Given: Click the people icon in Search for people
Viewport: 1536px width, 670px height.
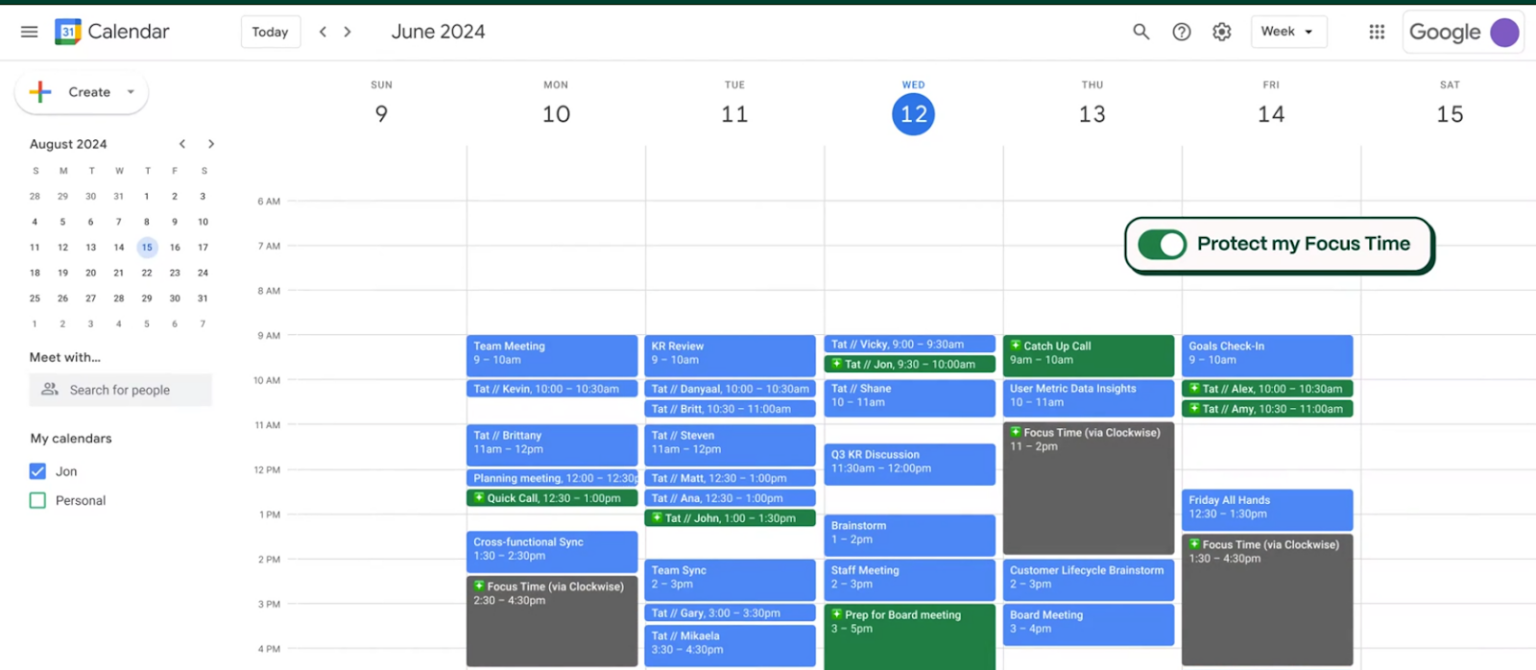Looking at the screenshot, I should tap(49, 389).
